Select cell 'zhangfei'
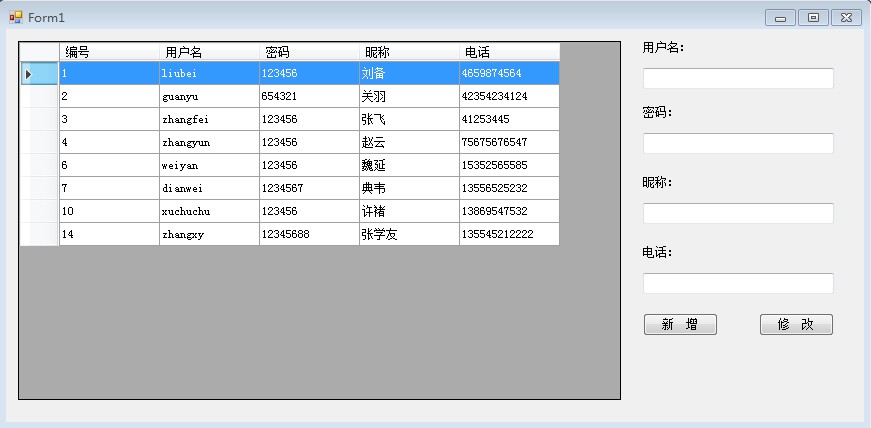This screenshot has height=428, width=871. click(x=209, y=120)
